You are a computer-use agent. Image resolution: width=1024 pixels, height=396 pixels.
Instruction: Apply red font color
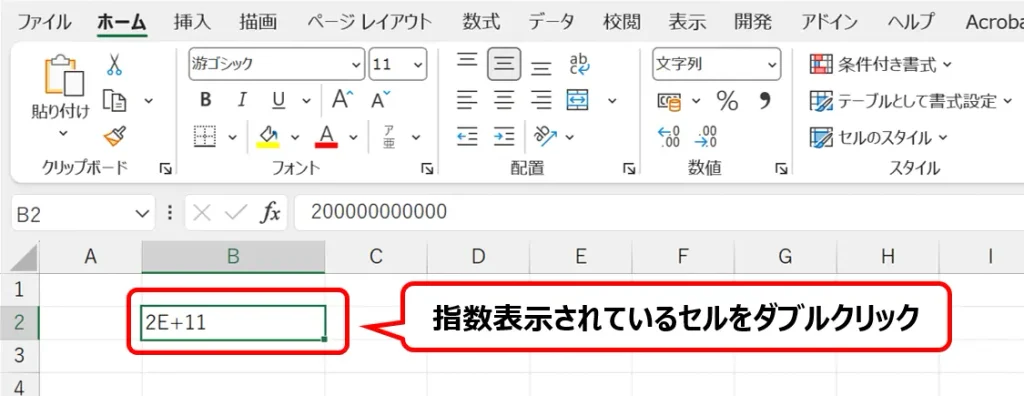click(x=326, y=137)
